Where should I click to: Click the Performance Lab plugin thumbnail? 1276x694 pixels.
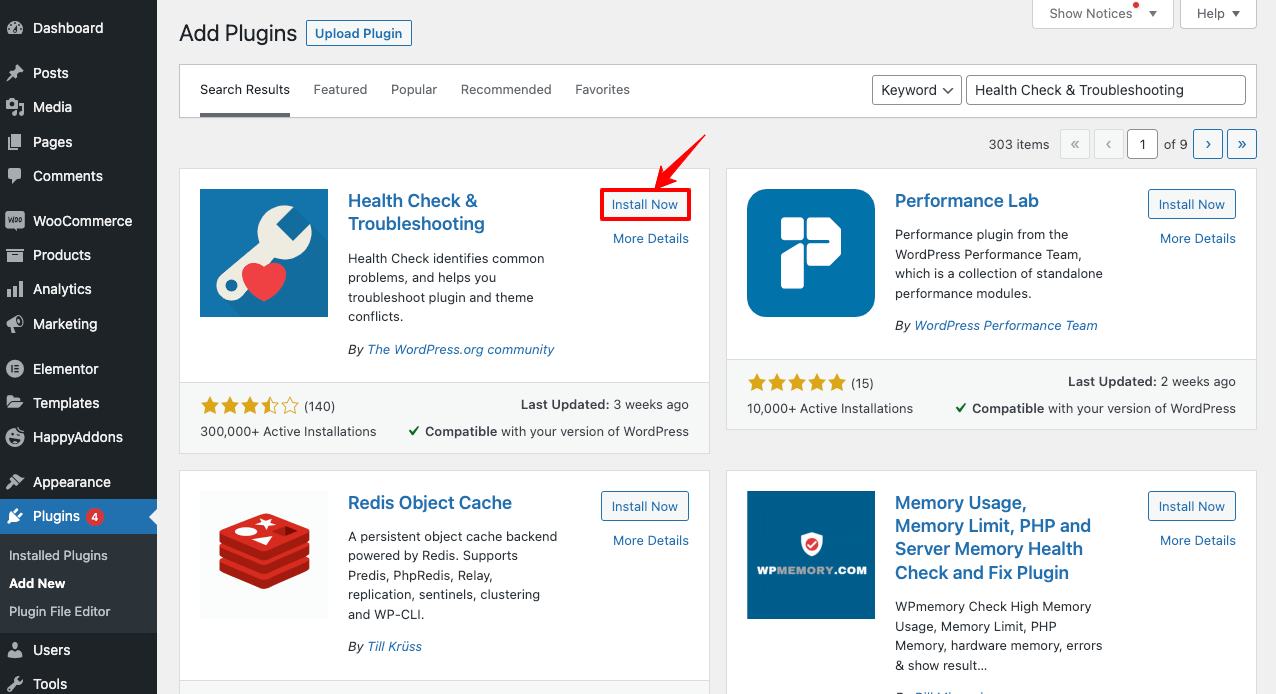811,253
